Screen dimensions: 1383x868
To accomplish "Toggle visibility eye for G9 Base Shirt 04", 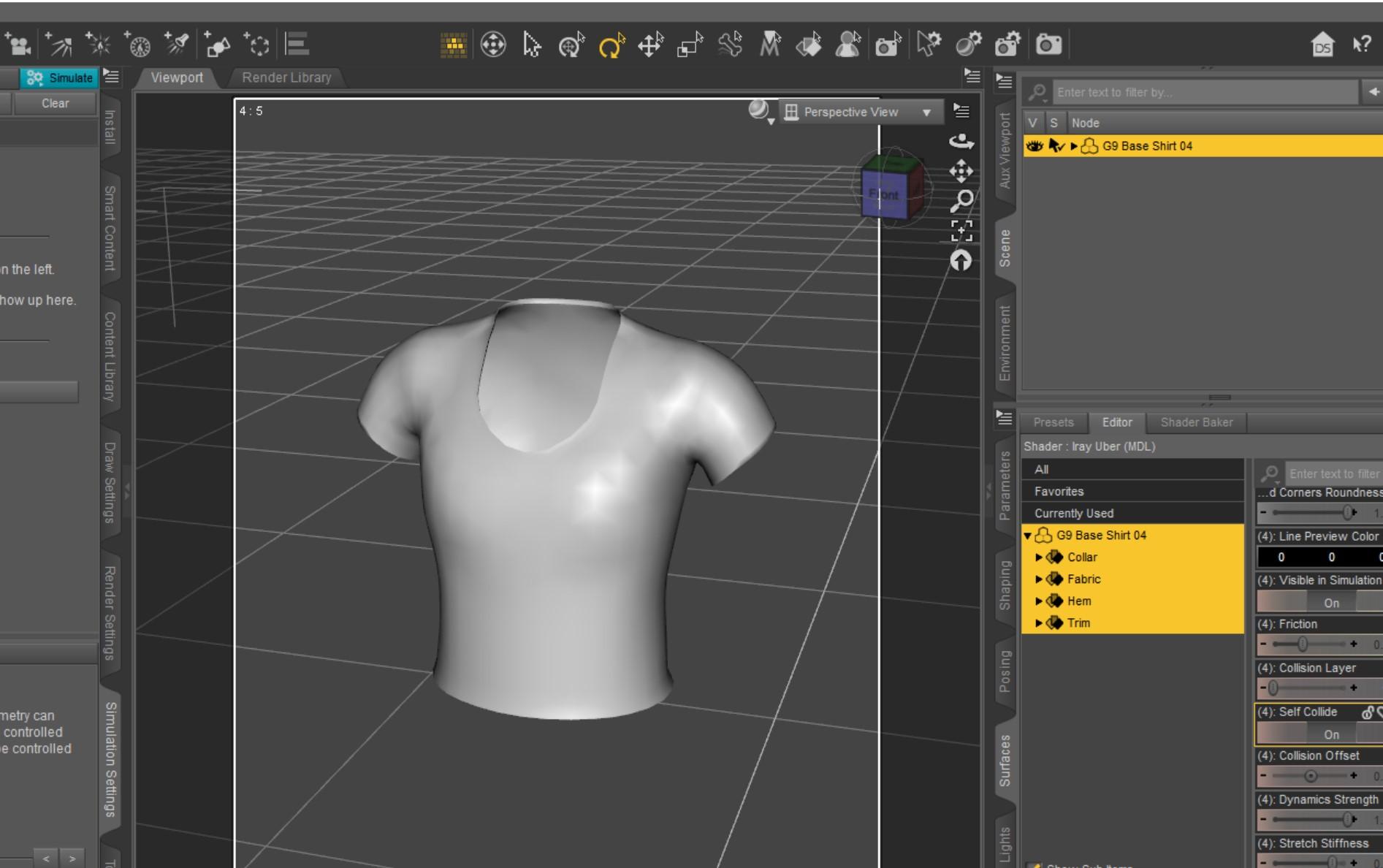I will click(1034, 146).
